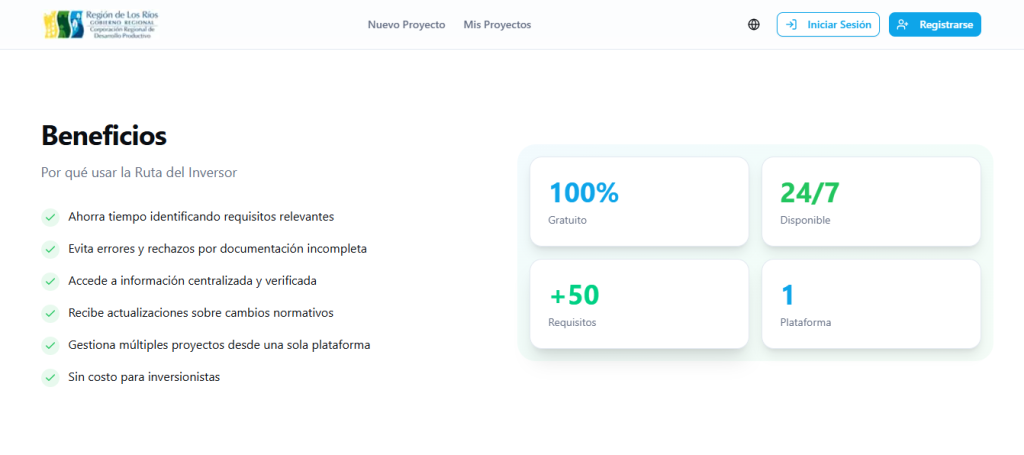Click 'Evita errores y rechazos' benefit text
1024x455 pixels.
(x=217, y=248)
